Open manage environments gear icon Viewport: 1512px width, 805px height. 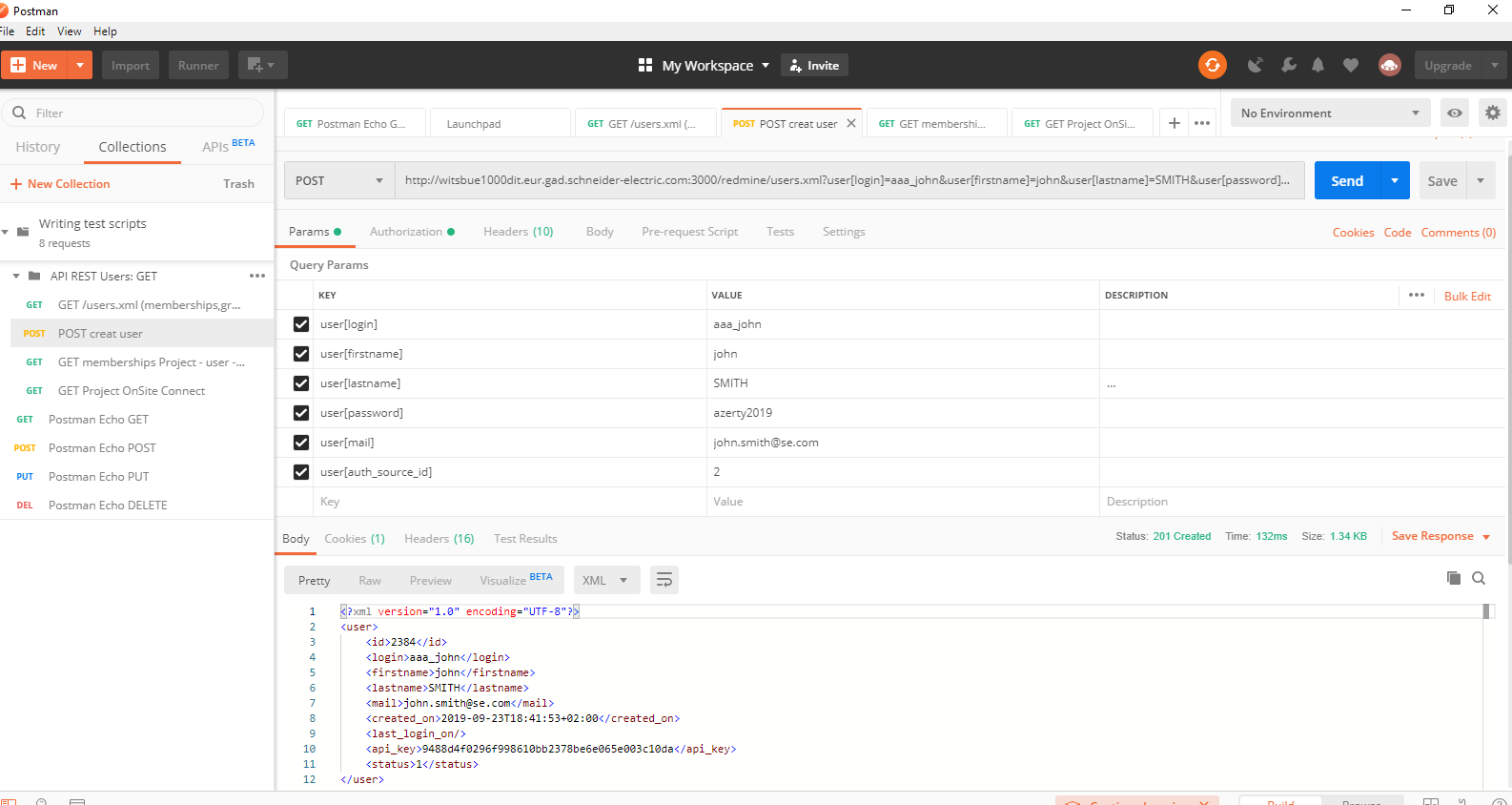point(1493,113)
